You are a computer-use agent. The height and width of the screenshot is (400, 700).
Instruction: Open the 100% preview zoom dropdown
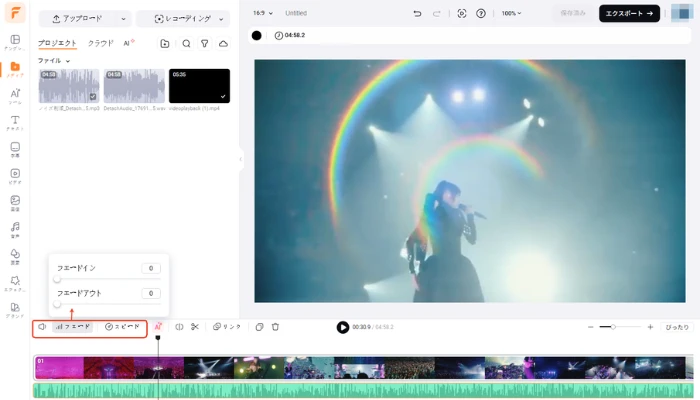(511, 13)
